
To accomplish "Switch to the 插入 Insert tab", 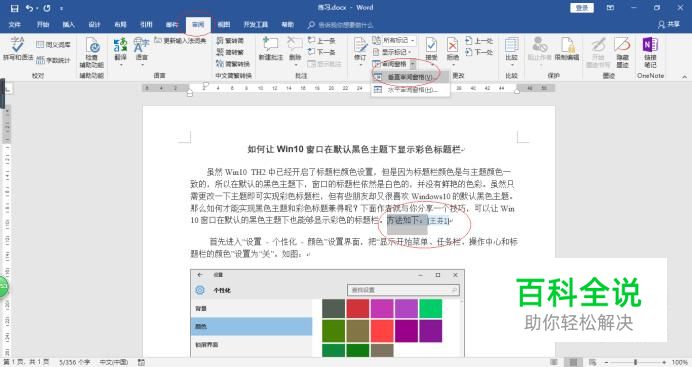I will 68,25.
